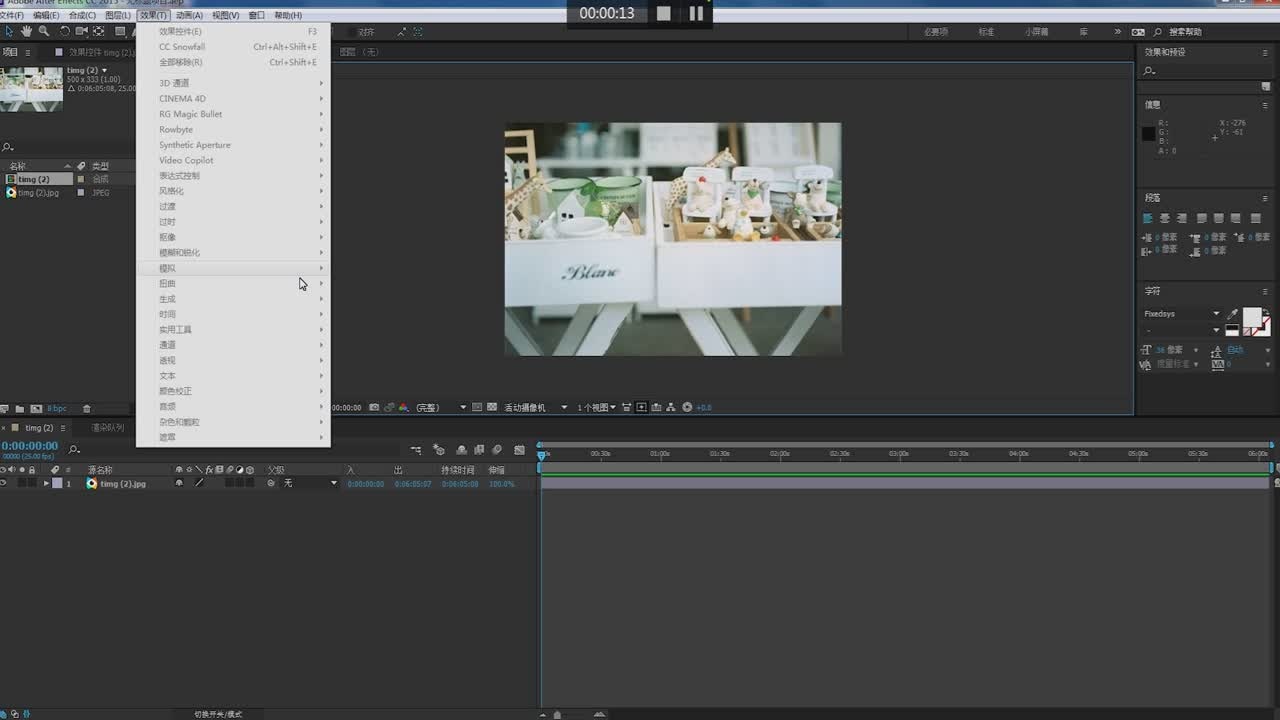Click the current timecode 0:00:00:00 field
1280x720 pixels.
tap(29, 446)
